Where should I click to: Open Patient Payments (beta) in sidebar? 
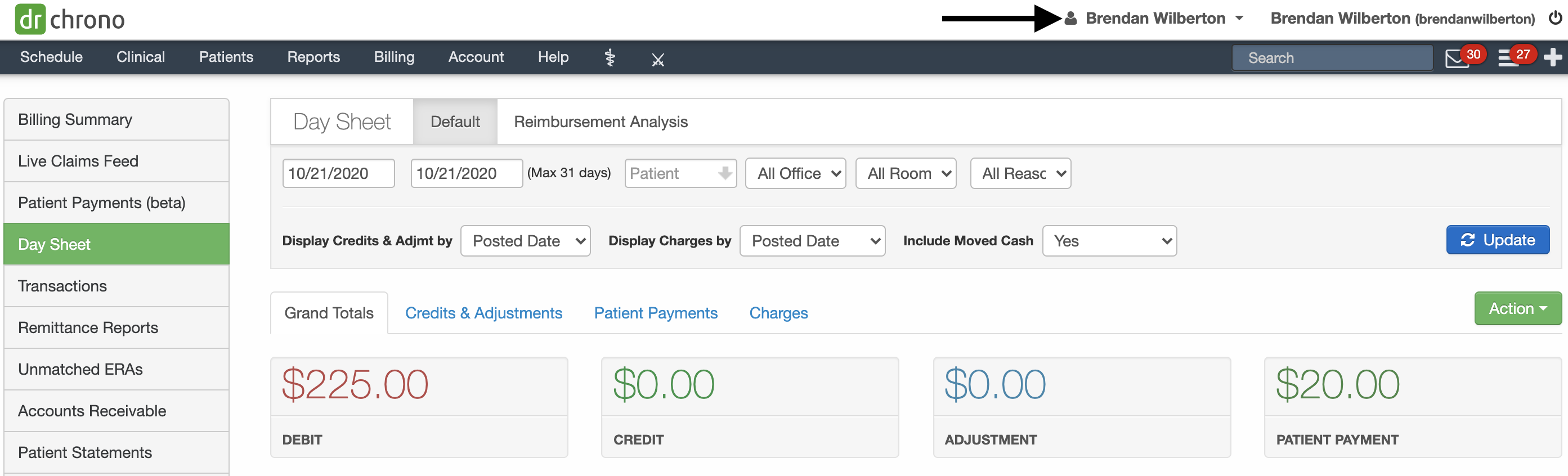[x=117, y=203]
